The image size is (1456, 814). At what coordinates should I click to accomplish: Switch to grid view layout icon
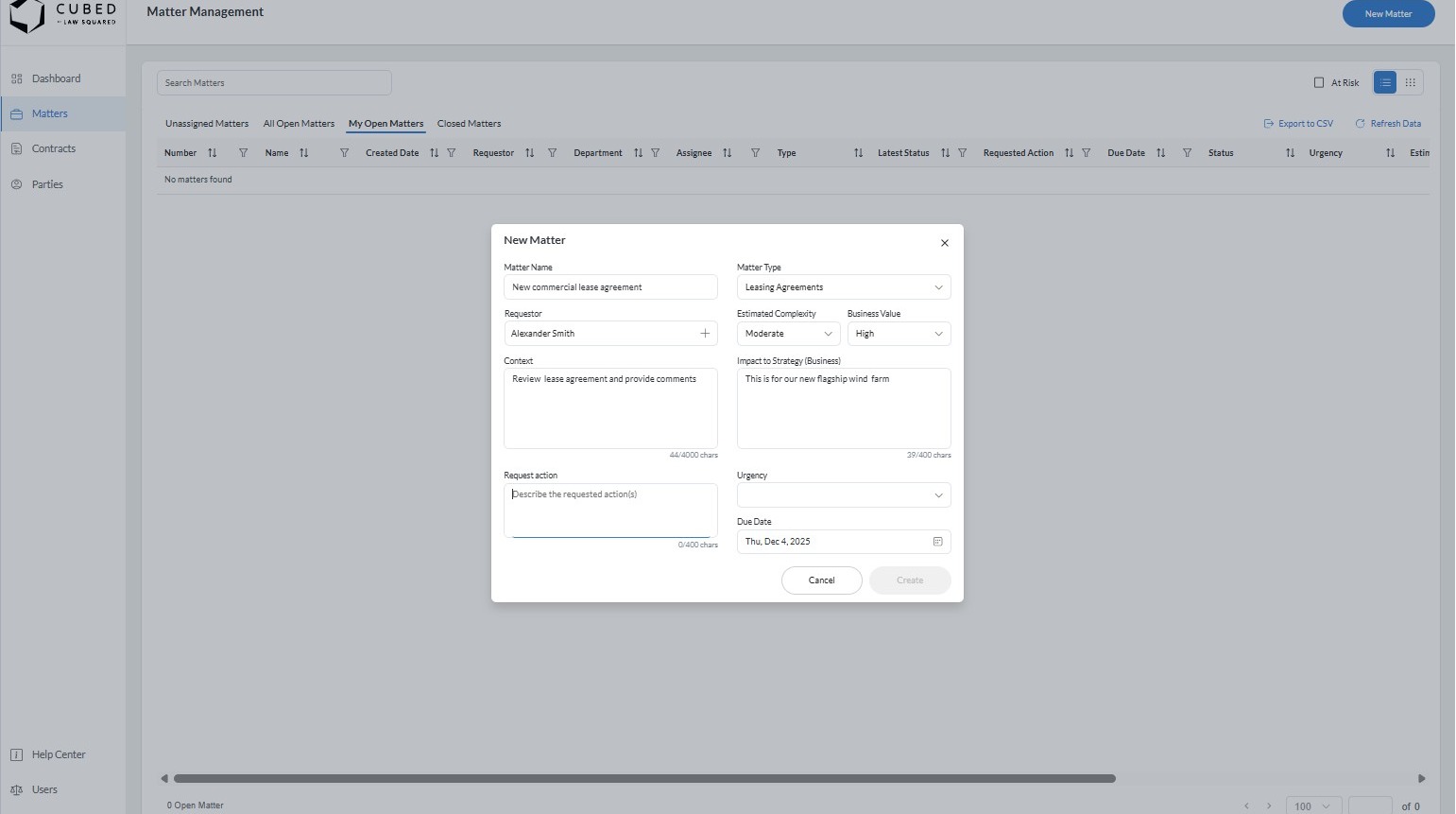point(1410,83)
